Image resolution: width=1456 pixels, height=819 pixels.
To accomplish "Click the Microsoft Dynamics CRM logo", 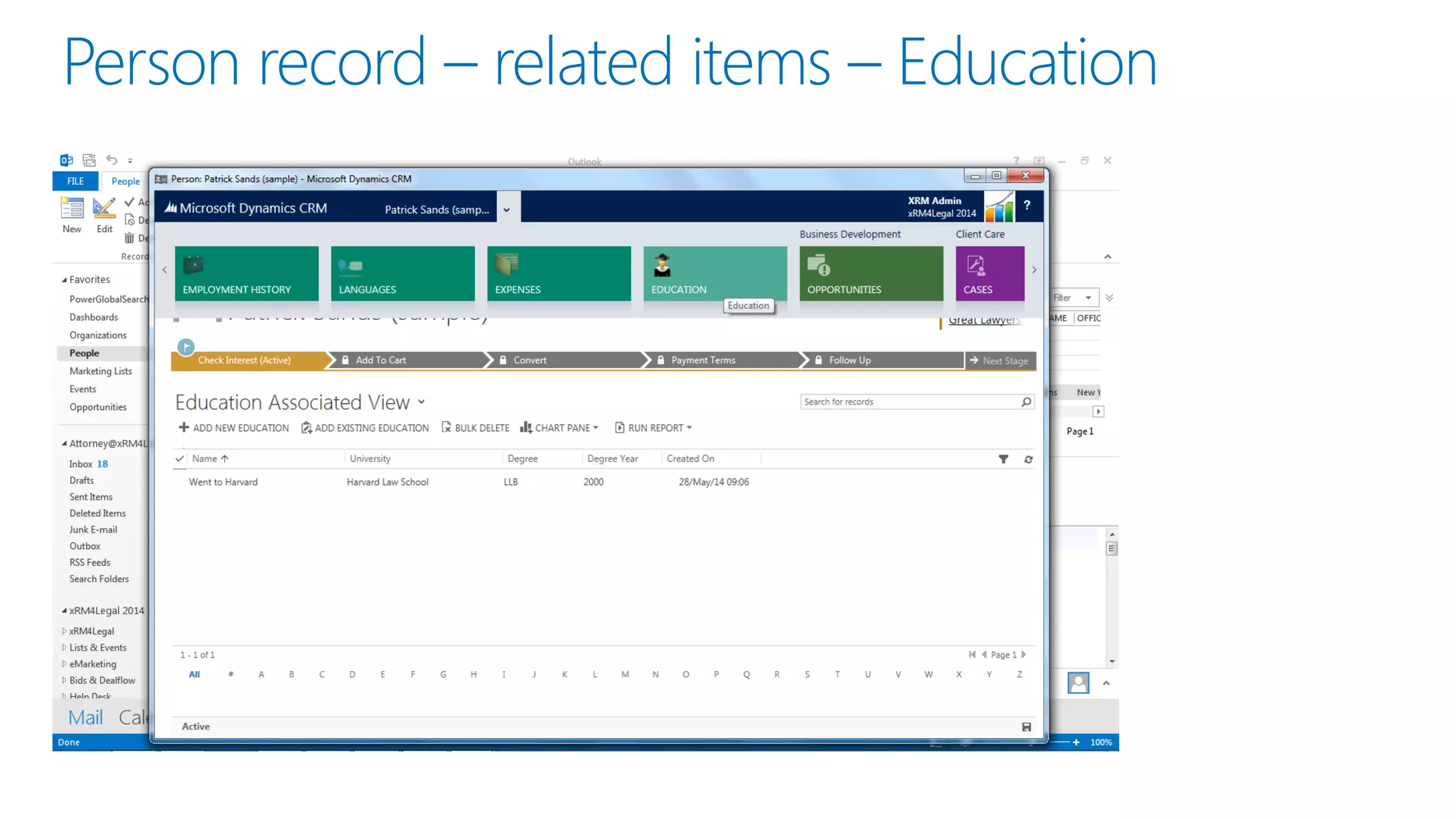I will [246, 208].
